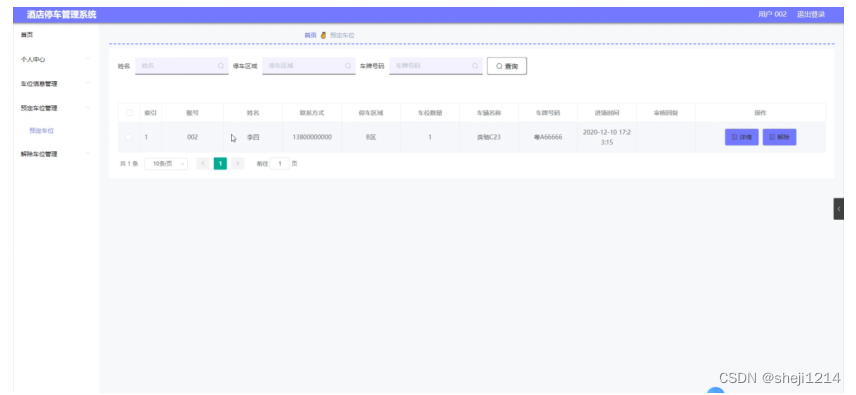Click search icon in 车牌号码 field

(475, 65)
